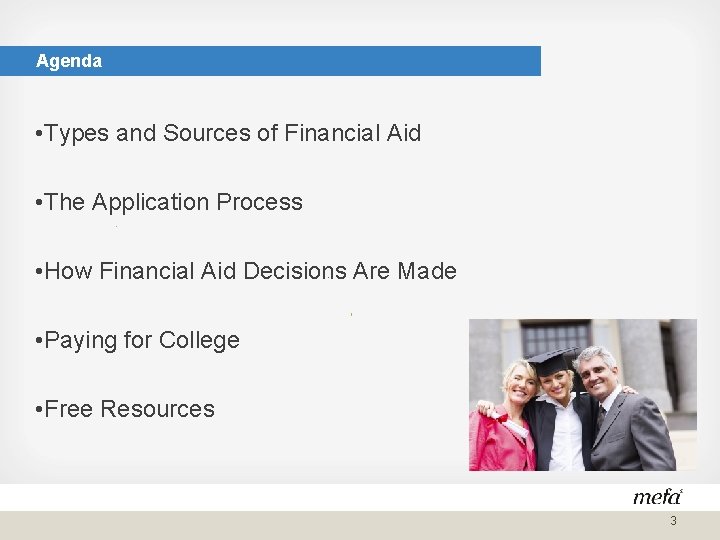Click the building window behind the graduate
720x540 pixels.
556,338
